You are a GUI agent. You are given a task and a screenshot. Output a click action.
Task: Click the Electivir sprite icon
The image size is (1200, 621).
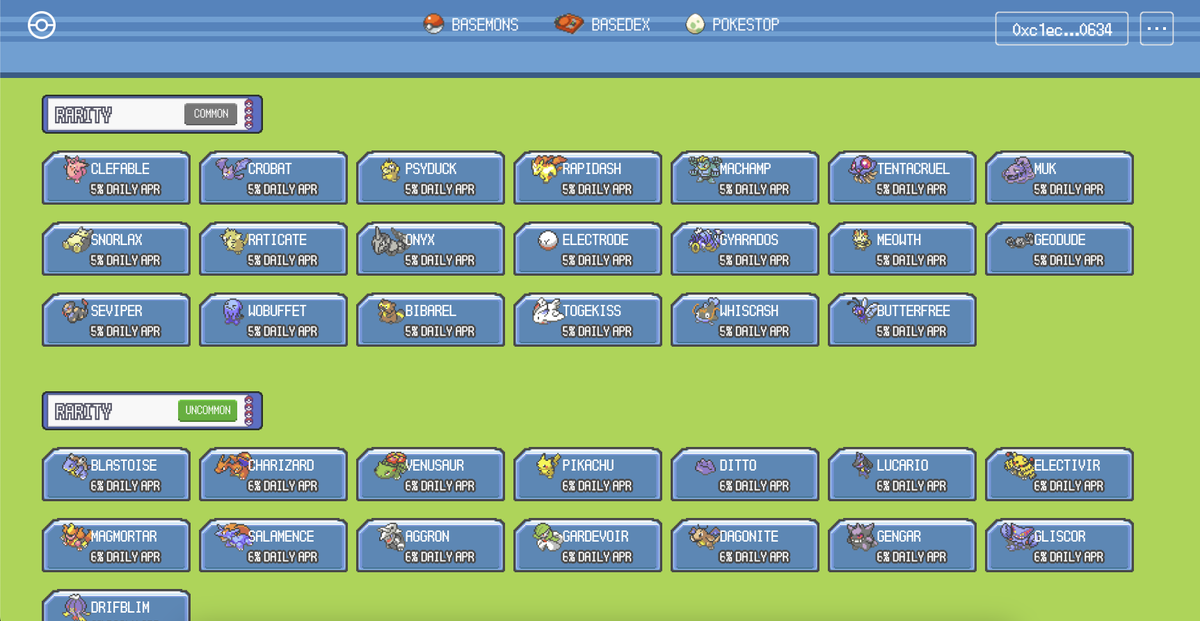(x=1018, y=466)
